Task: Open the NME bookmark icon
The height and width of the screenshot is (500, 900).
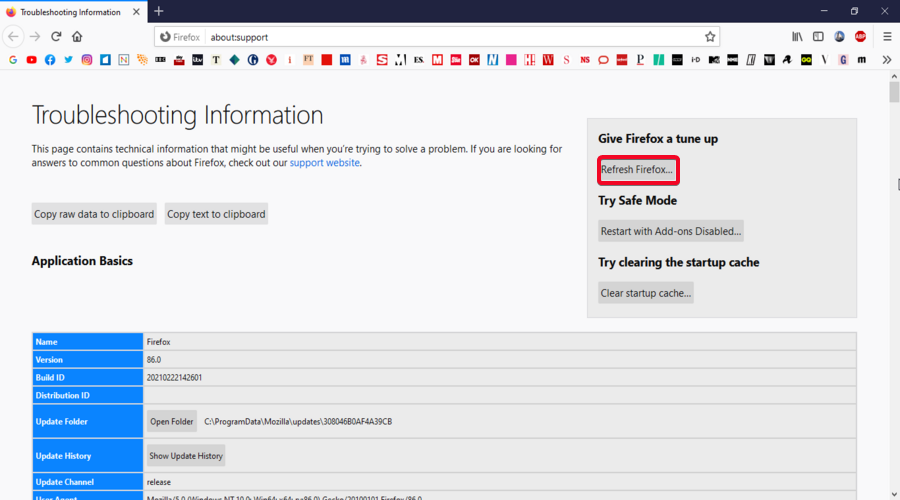Action: [x=732, y=60]
